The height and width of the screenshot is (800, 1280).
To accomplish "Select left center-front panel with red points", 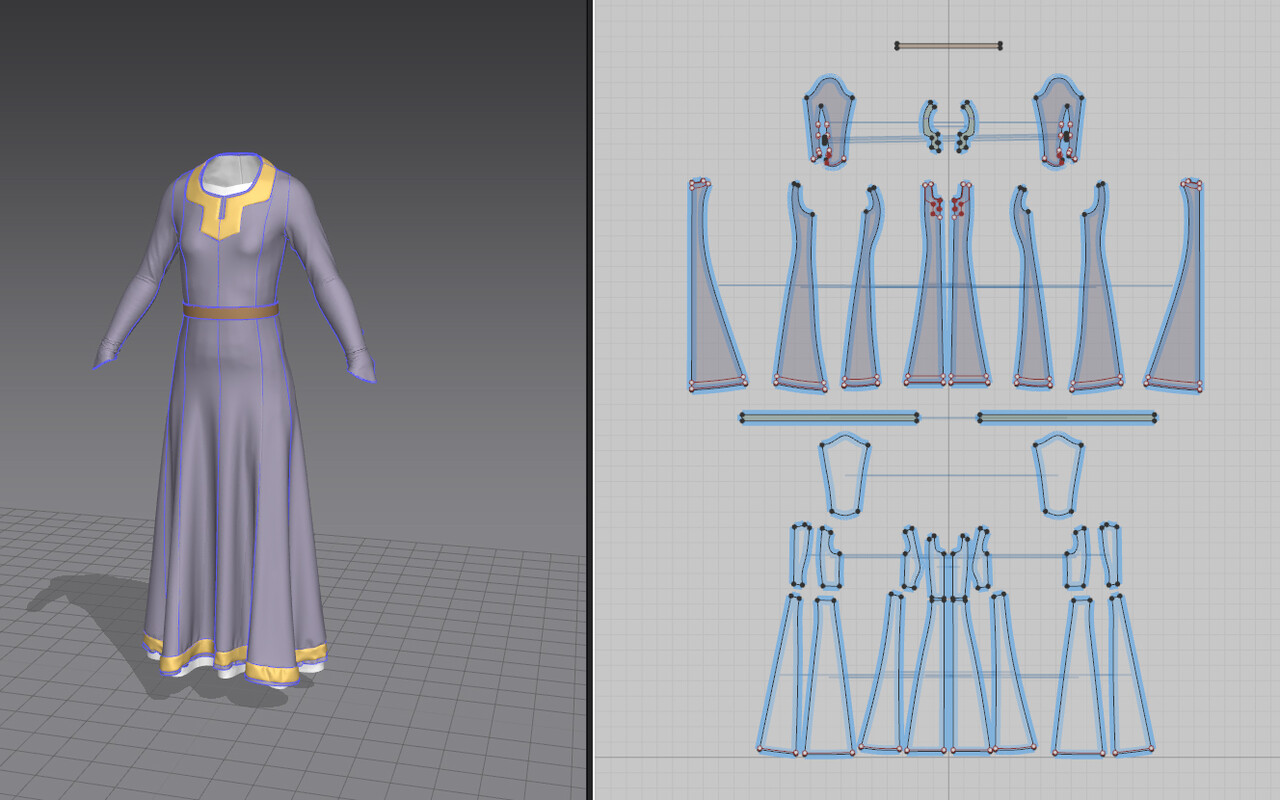I will 928,310.
